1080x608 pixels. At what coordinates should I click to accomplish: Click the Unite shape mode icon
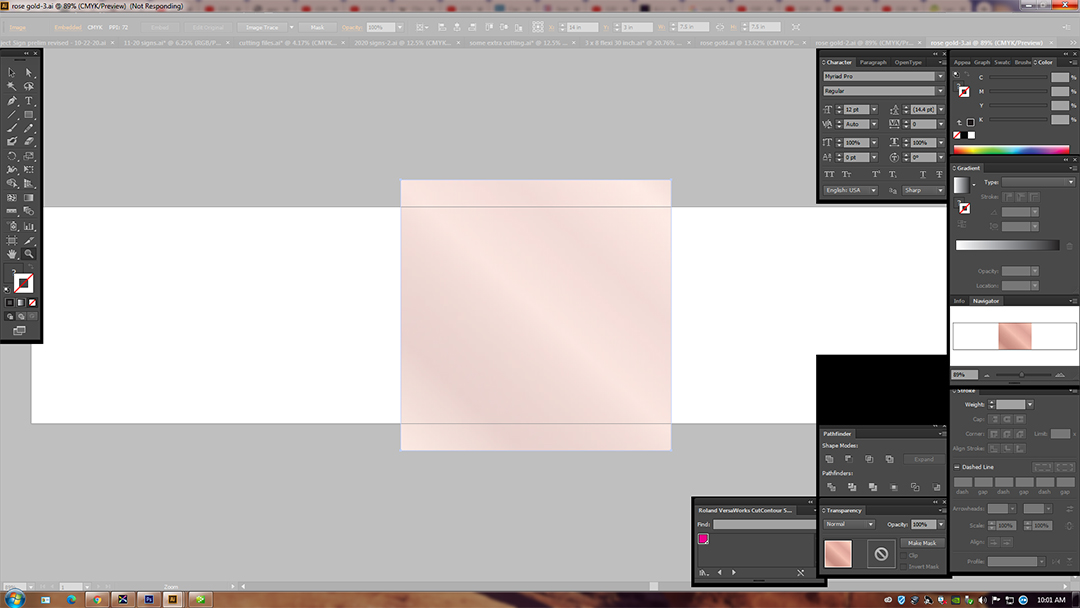coord(829,459)
